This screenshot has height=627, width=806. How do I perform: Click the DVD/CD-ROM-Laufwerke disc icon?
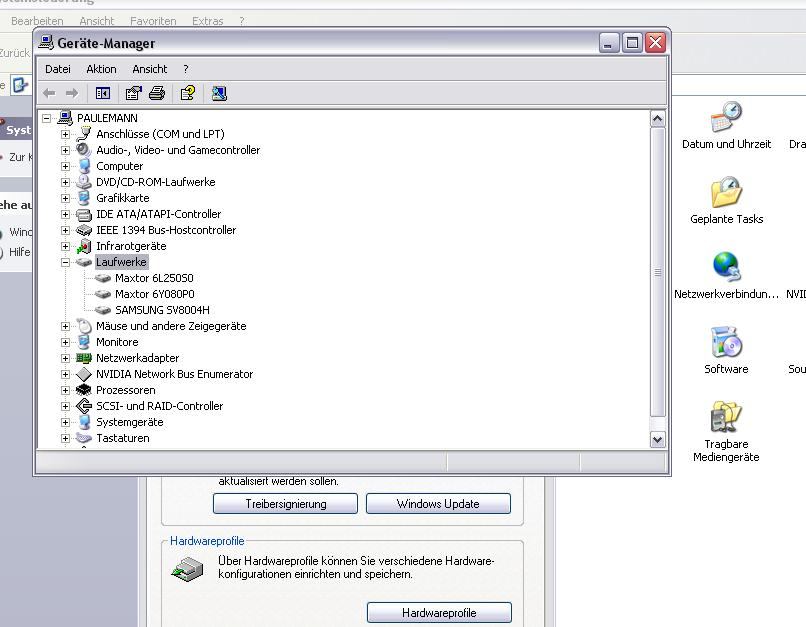tap(83, 182)
